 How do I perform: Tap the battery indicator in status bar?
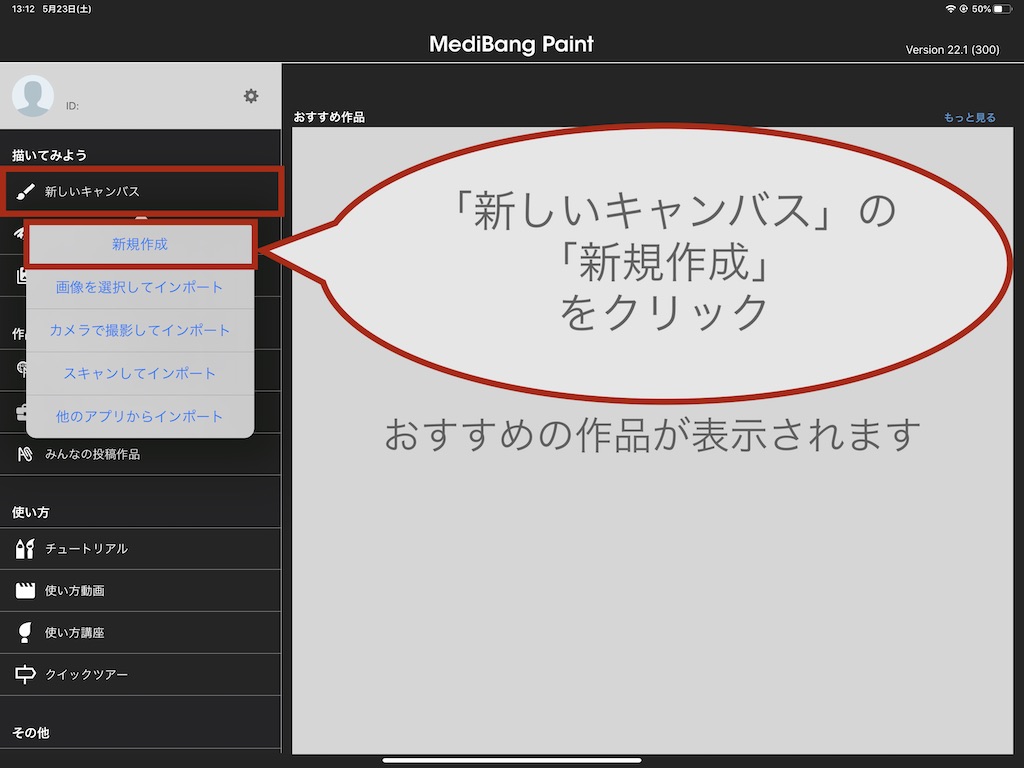[x=1003, y=9]
